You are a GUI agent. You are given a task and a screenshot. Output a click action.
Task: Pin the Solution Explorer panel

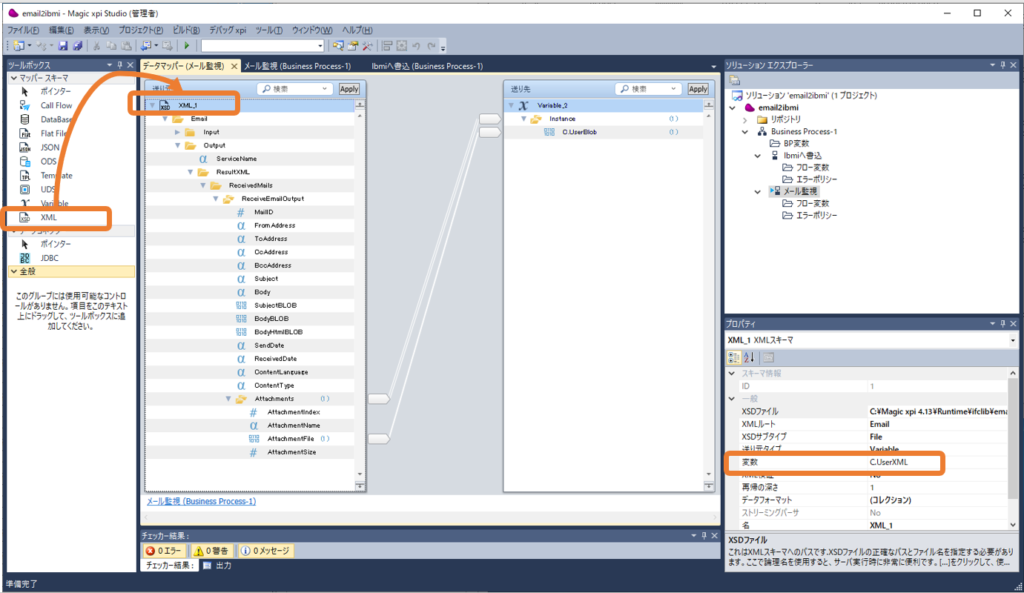(x=1003, y=65)
